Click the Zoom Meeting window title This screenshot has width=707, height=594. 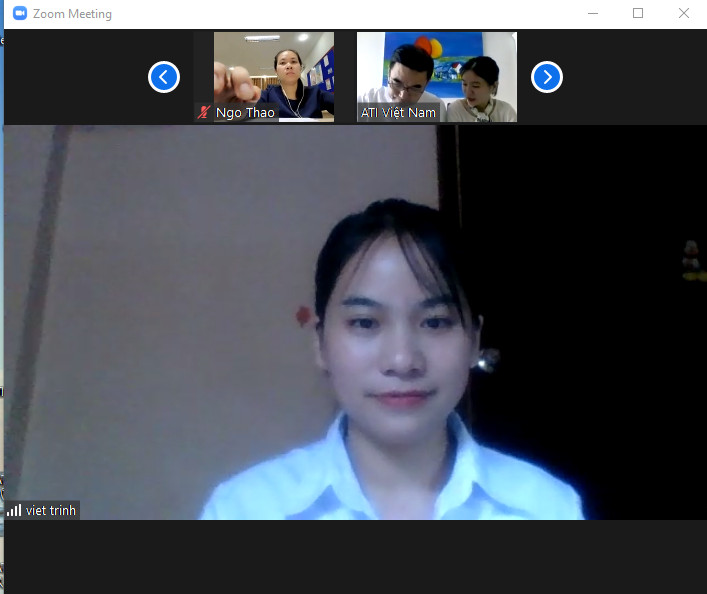click(x=72, y=14)
